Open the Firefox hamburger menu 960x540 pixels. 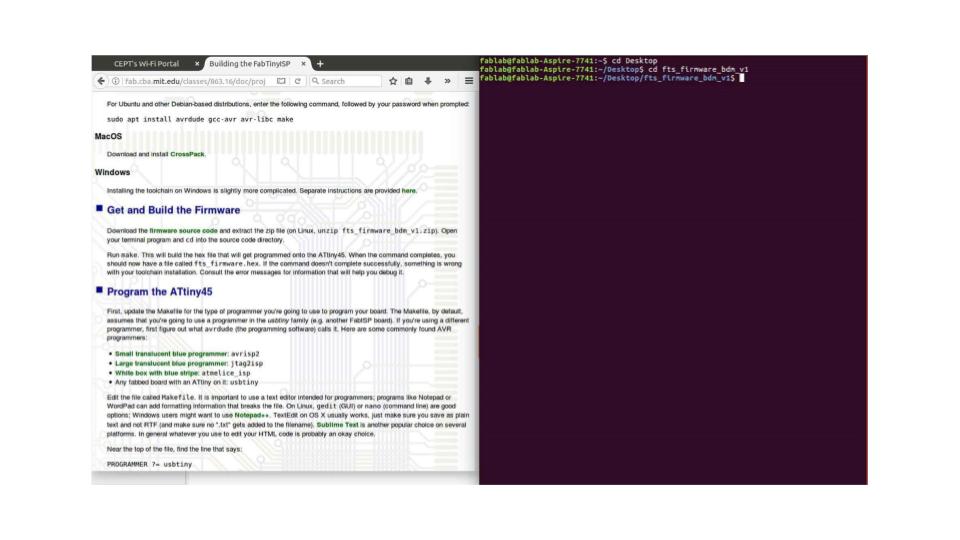point(469,81)
